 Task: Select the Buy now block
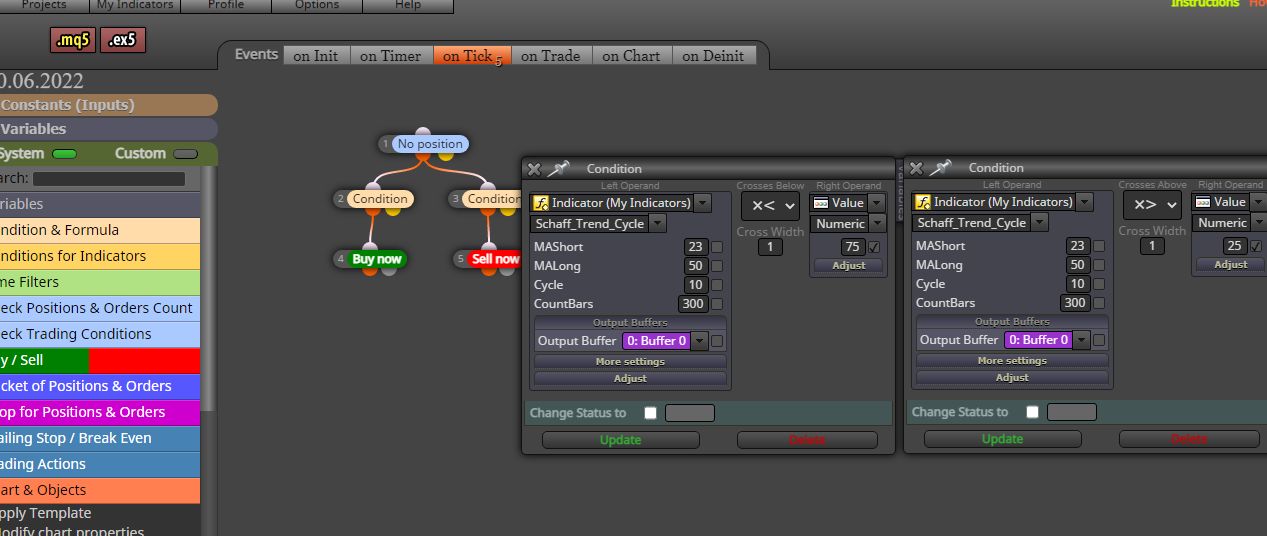(377, 259)
